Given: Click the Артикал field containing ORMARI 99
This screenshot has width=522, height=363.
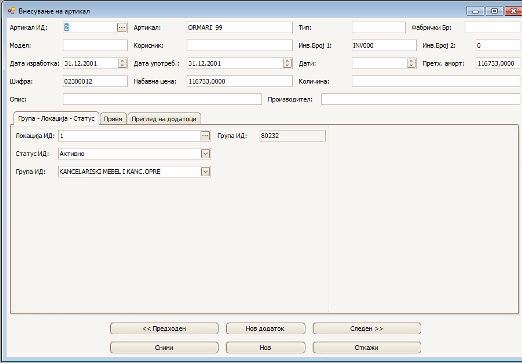Looking at the screenshot, I should [x=239, y=27].
